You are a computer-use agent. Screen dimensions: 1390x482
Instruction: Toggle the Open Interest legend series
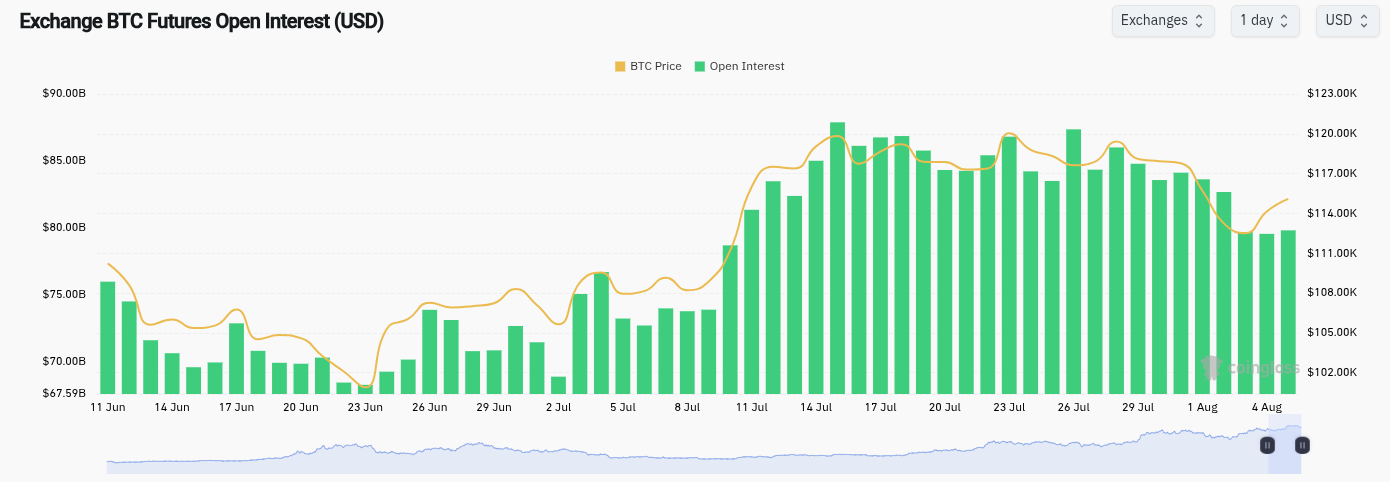(x=746, y=66)
